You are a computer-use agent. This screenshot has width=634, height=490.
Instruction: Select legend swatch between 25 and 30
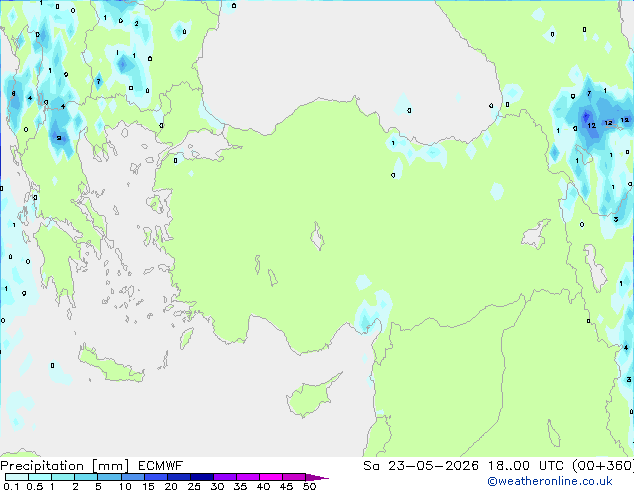(x=202, y=477)
